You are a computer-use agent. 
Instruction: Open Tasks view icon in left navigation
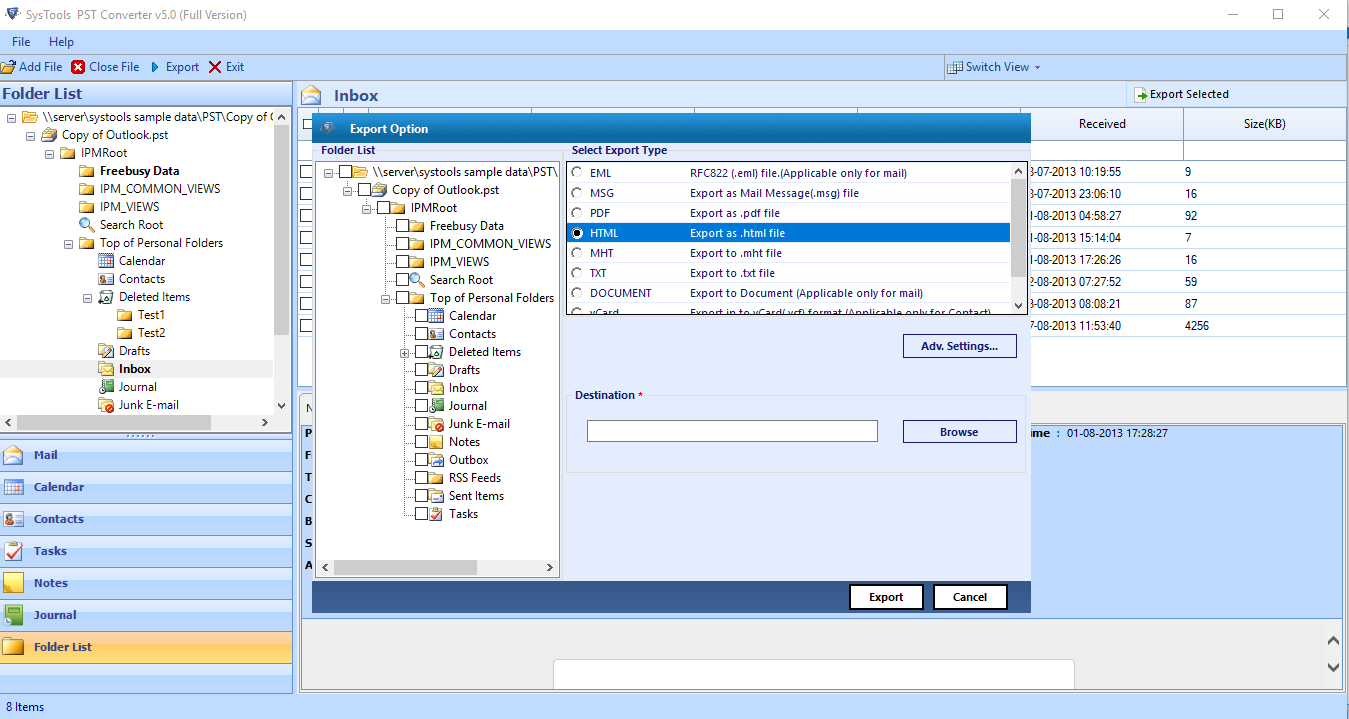(x=14, y=551)
